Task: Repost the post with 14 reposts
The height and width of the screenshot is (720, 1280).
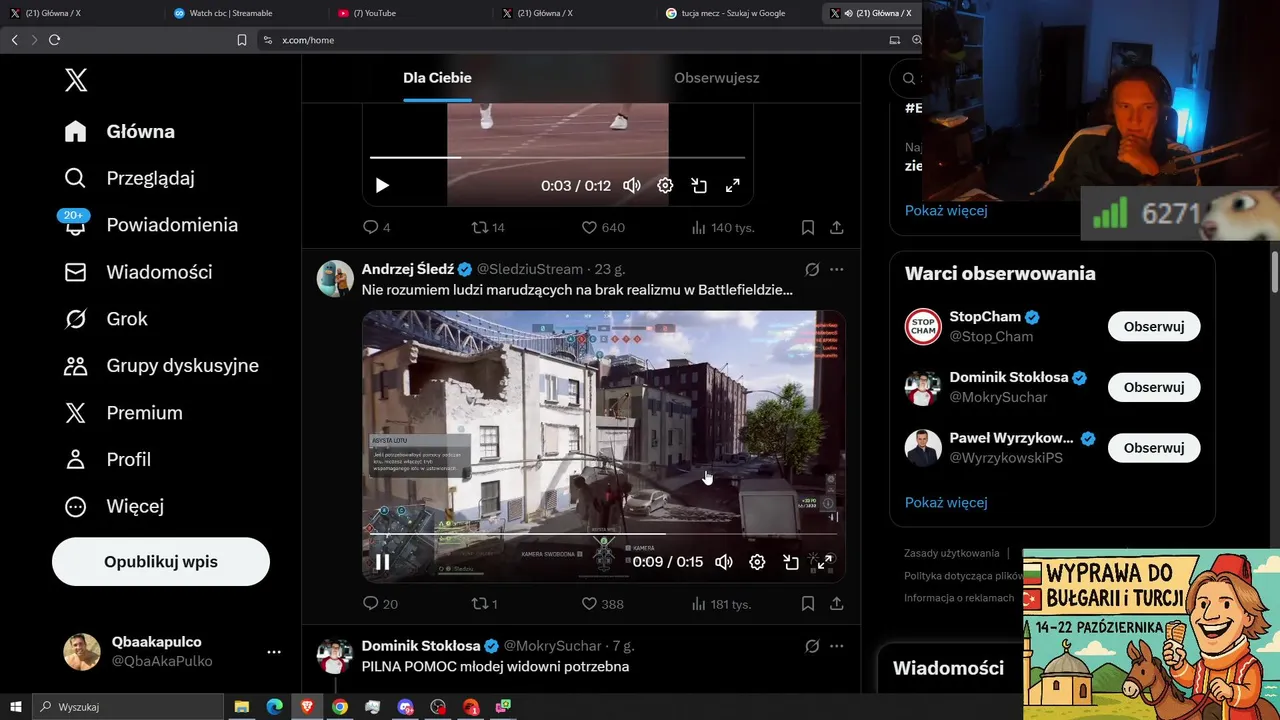Action: pyautogui.click(x=488, y=228)
